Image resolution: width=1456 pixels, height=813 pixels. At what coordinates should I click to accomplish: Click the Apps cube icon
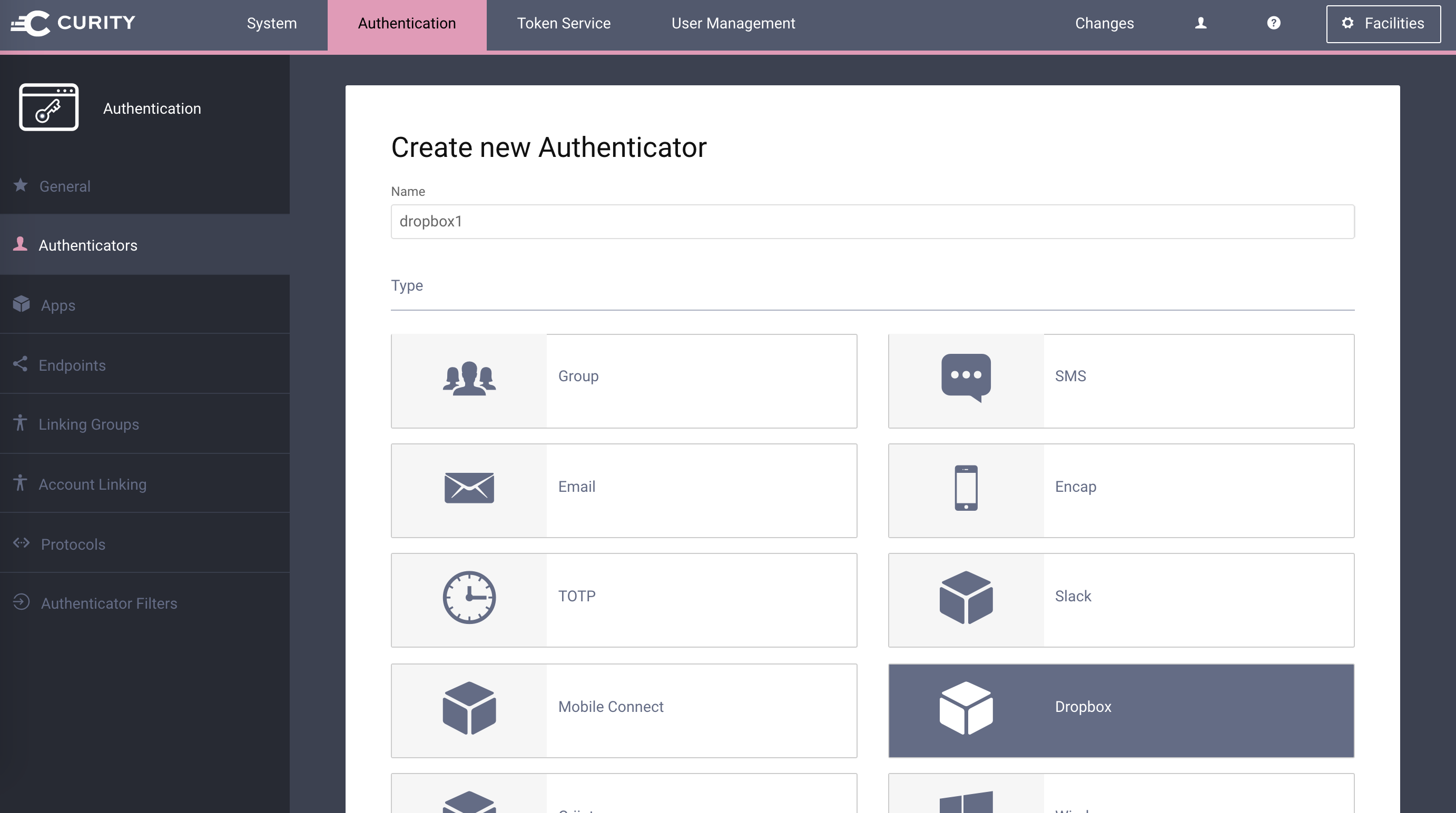(x=22, y=304)
